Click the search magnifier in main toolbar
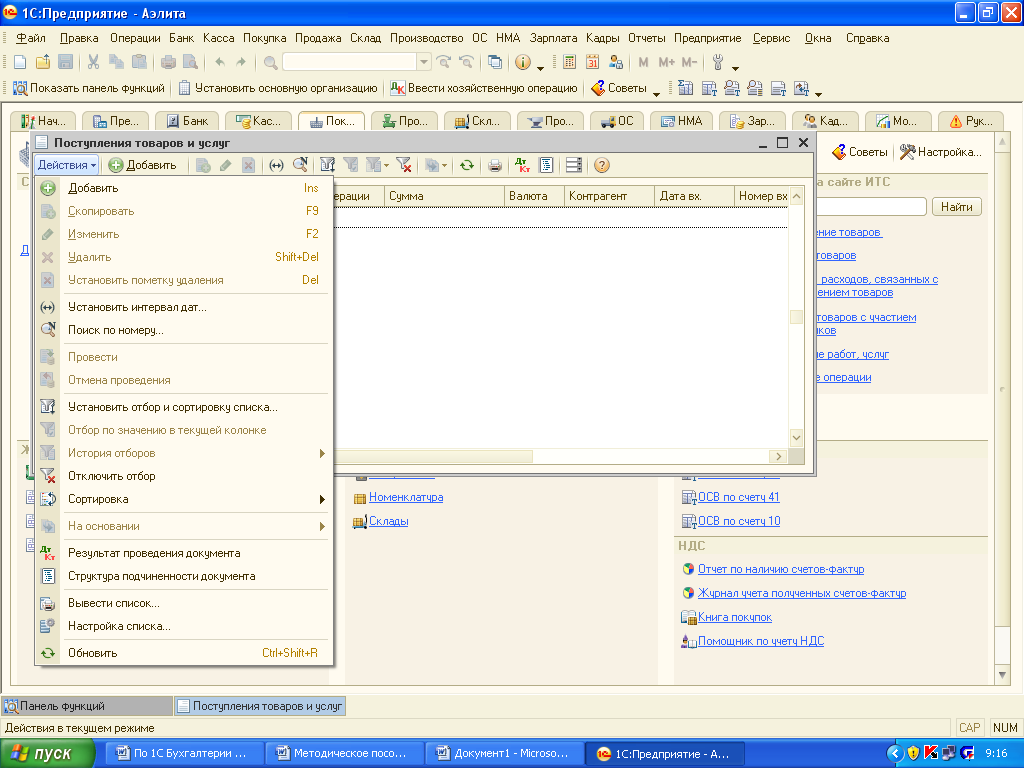The image size is (1024, 768). click(270, 63)
